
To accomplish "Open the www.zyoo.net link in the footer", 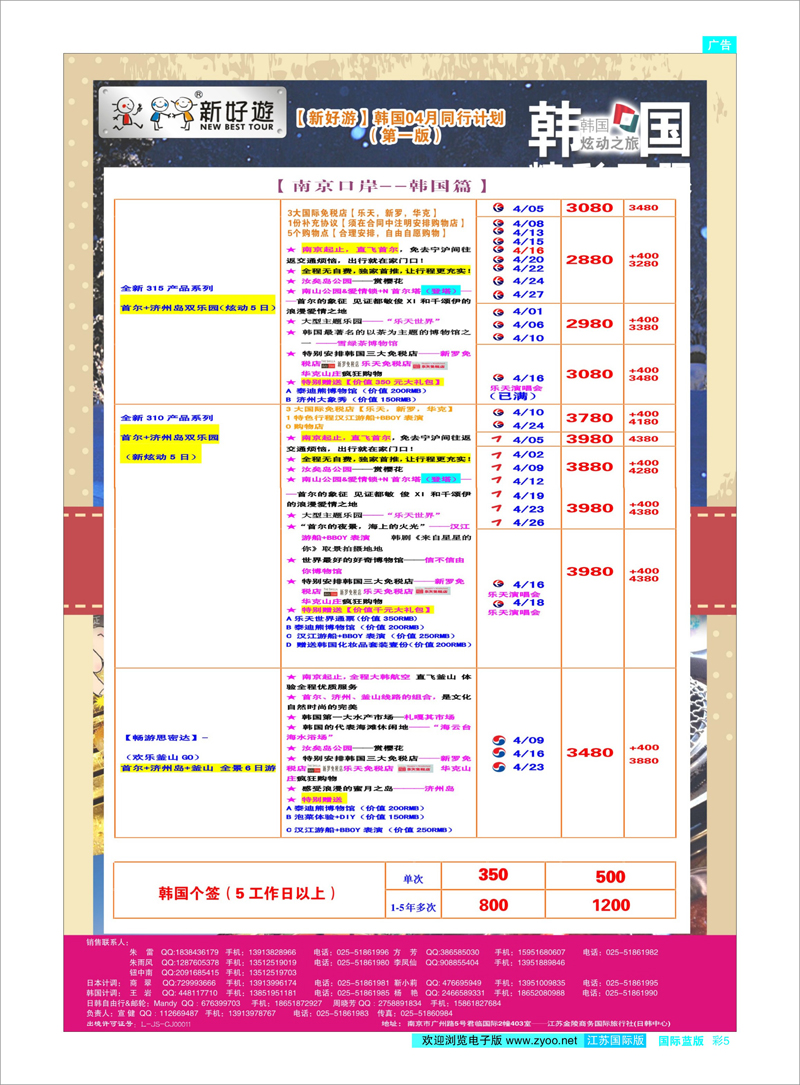I will tap(541, 1041).
